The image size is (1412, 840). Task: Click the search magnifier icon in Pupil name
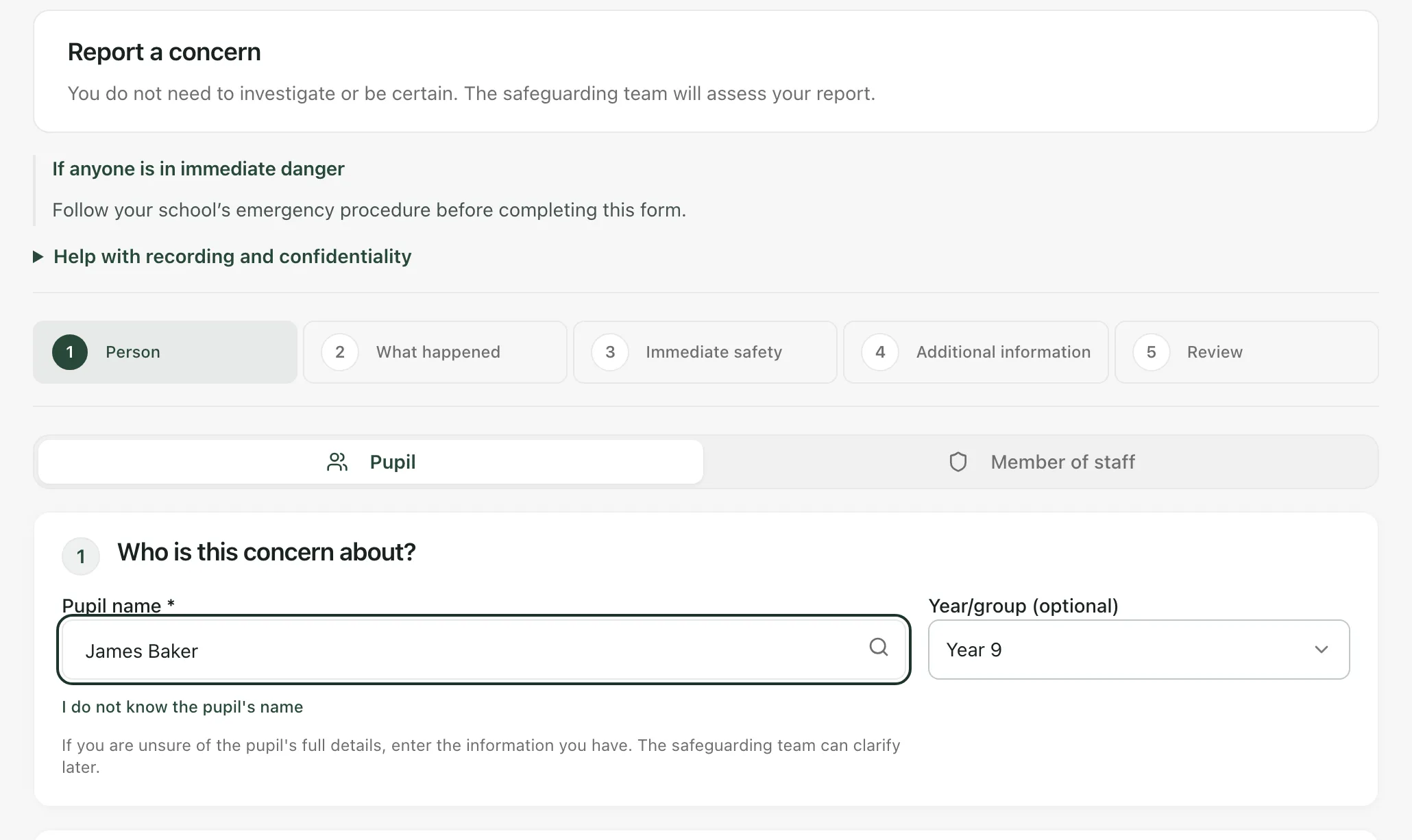tap(878, 647)
